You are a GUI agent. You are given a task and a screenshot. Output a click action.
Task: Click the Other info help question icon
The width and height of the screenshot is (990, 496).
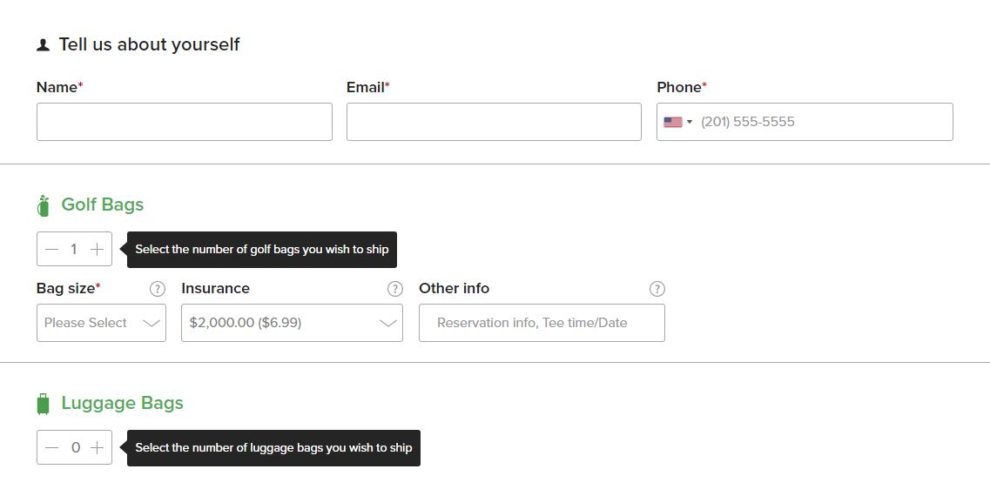(657, 289)
